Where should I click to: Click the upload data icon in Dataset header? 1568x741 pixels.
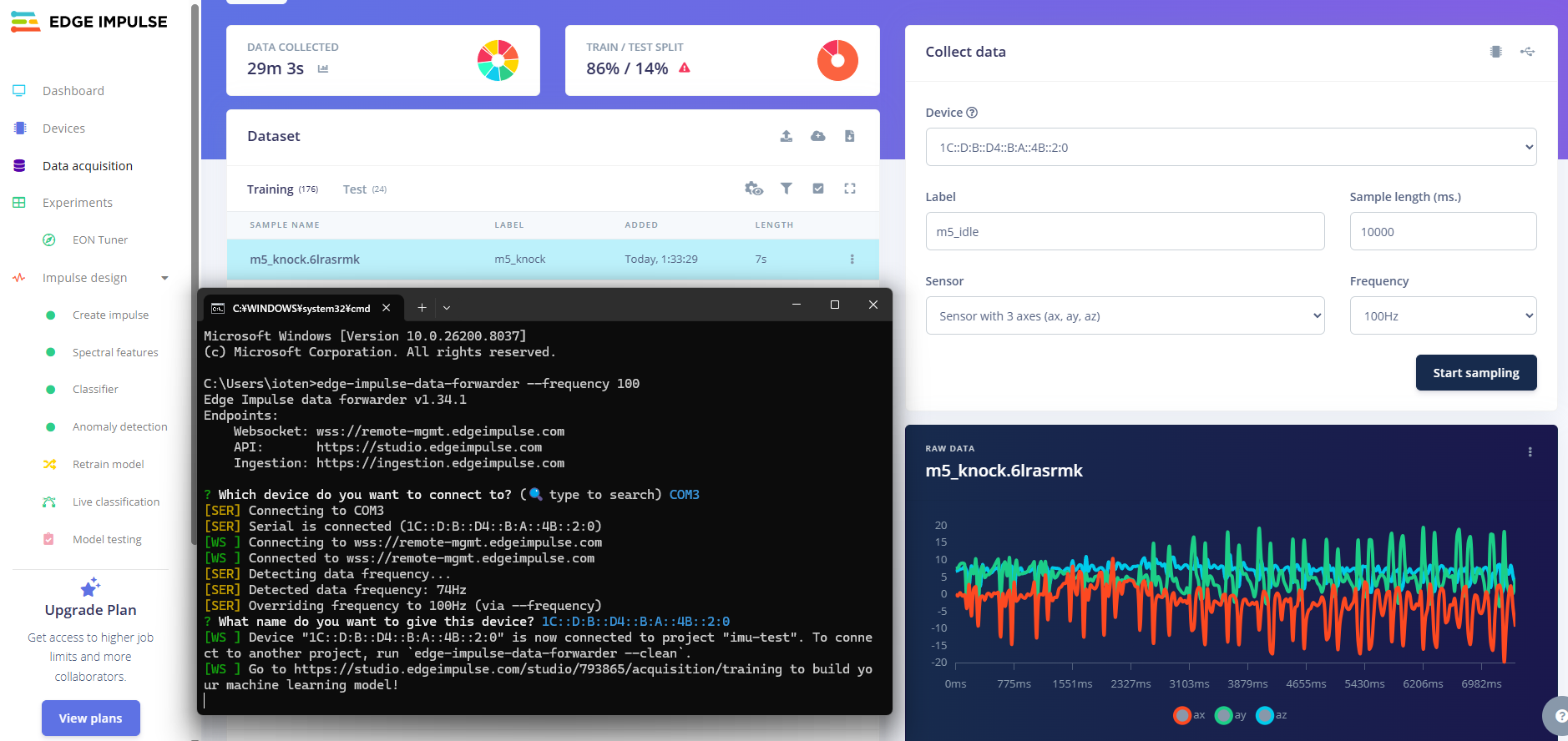(x=786, y=136)
